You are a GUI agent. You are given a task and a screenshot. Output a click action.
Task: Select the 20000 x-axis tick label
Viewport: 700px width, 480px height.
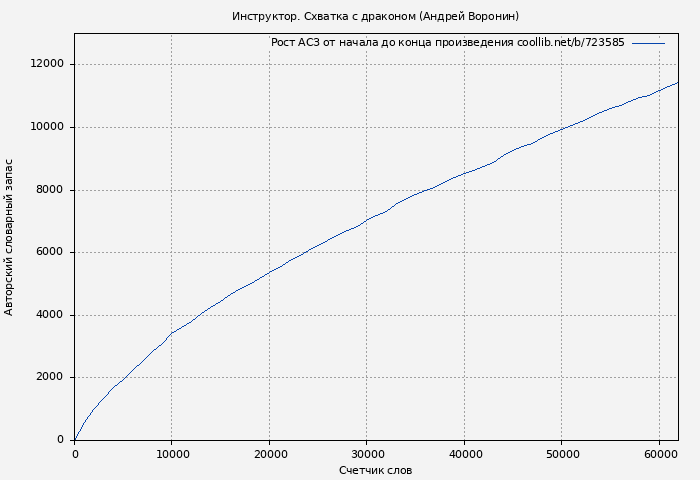[269, 454]
